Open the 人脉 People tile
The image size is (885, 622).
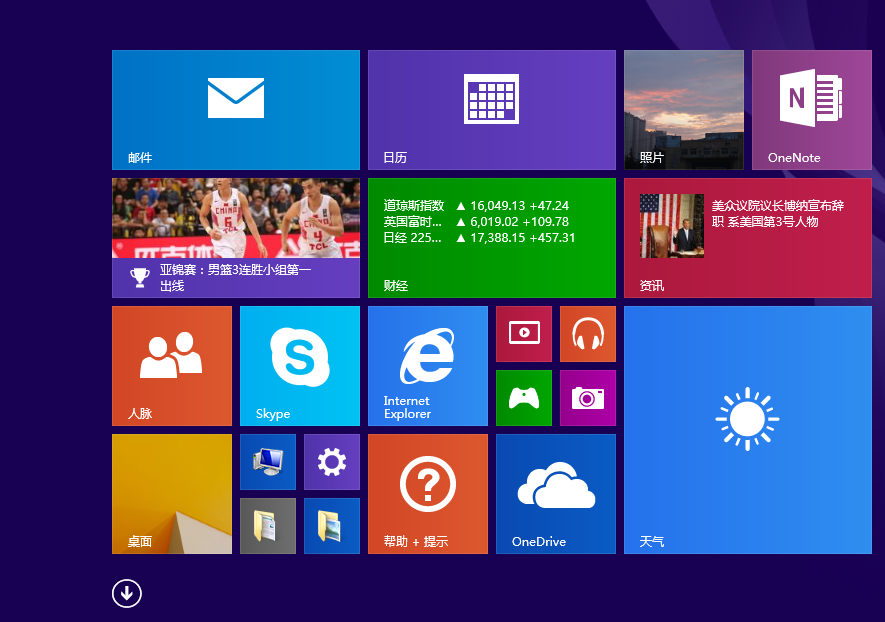pos(172,366)
